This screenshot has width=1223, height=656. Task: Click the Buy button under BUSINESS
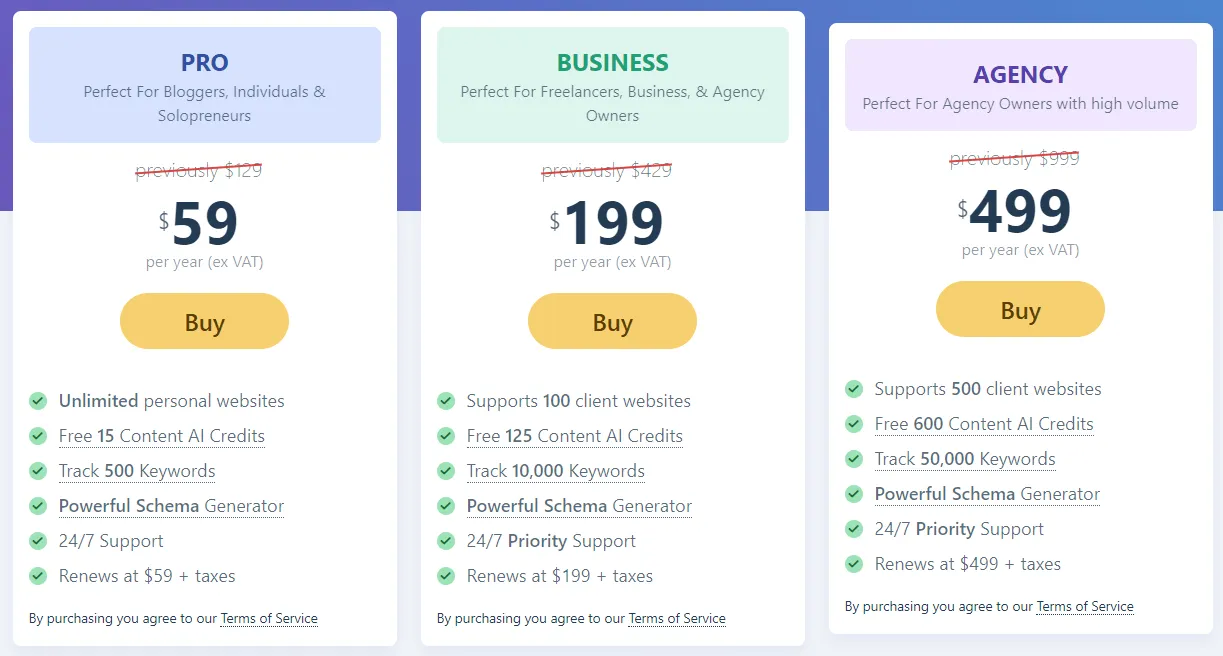point(612,321)
